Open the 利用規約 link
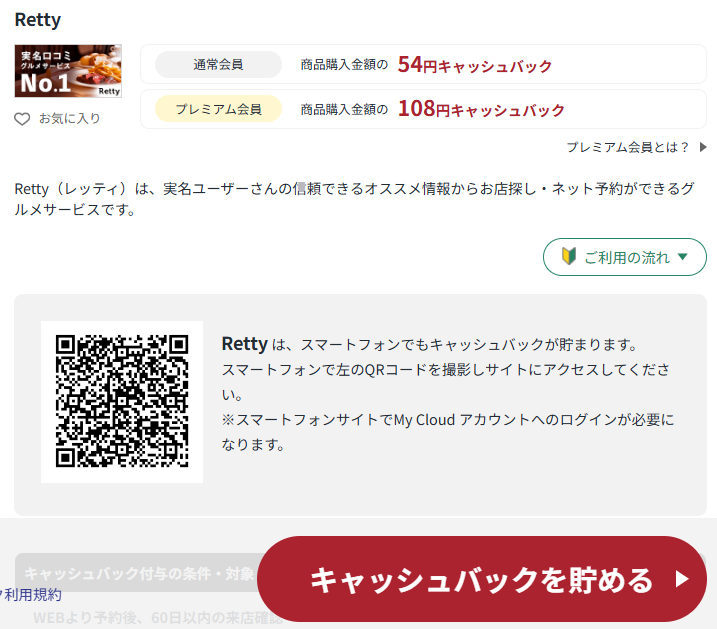 click(32, 594)
